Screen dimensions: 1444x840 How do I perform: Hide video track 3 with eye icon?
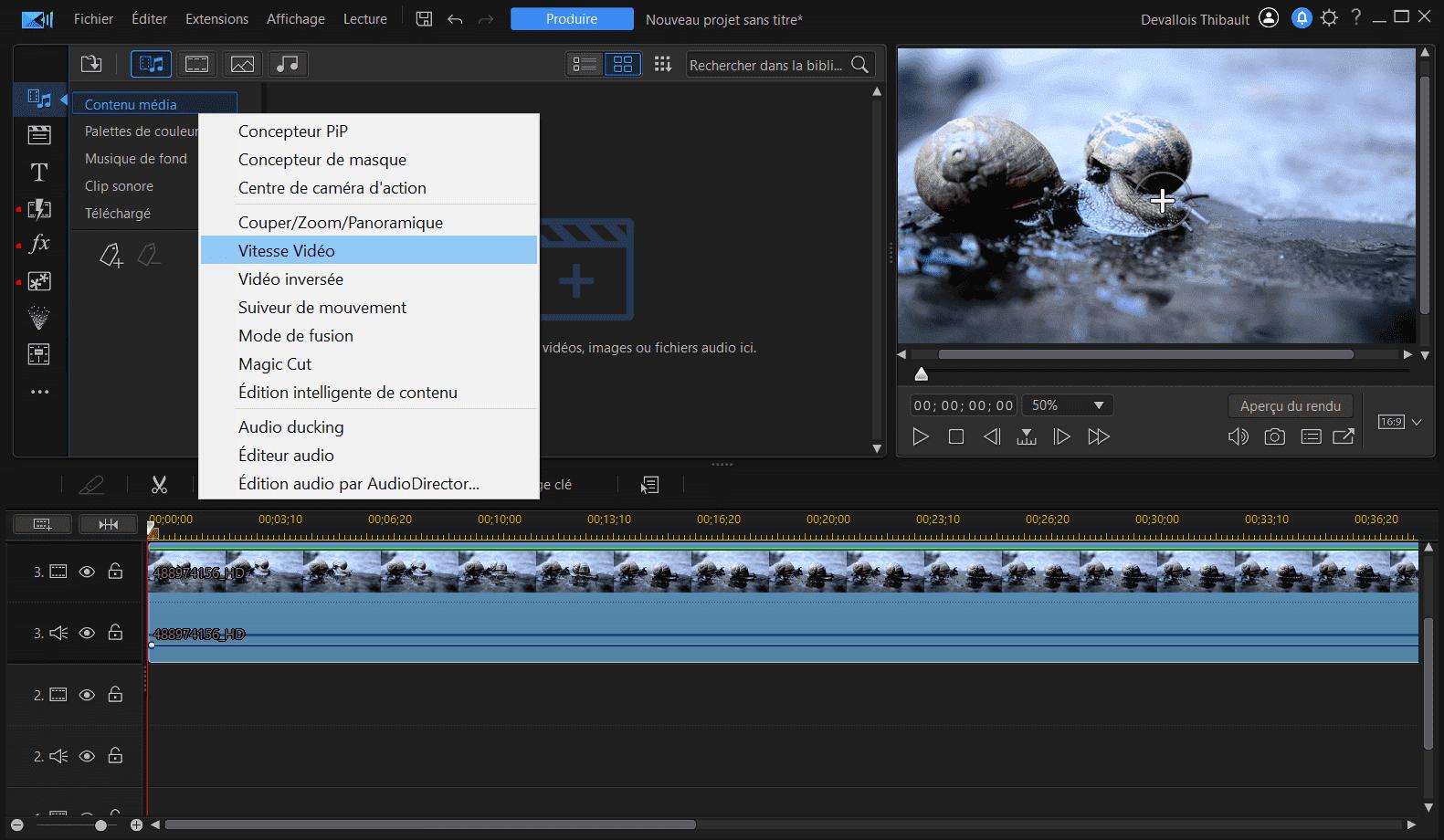click(x=87, y=572)
